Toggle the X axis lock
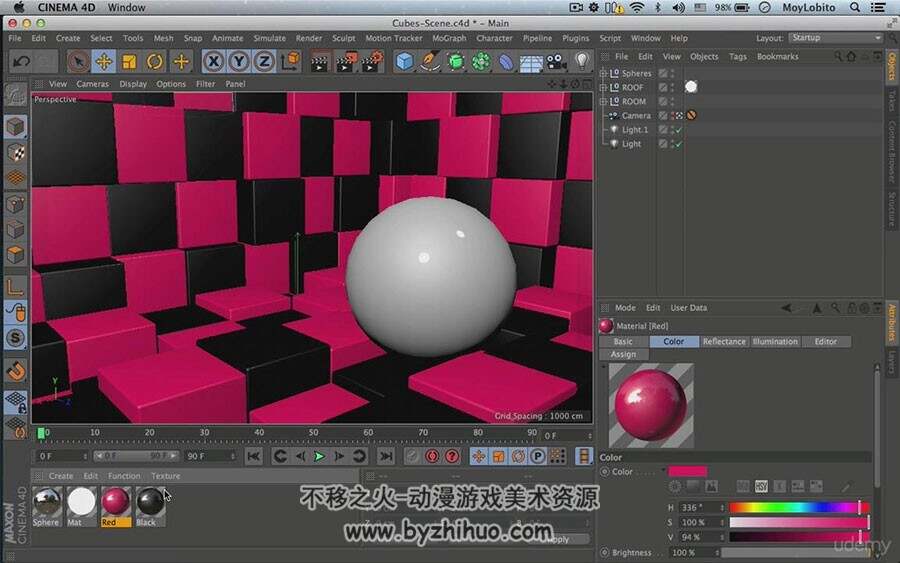Image resolution: width=900 pixels, height=563 pixels. 214,61
